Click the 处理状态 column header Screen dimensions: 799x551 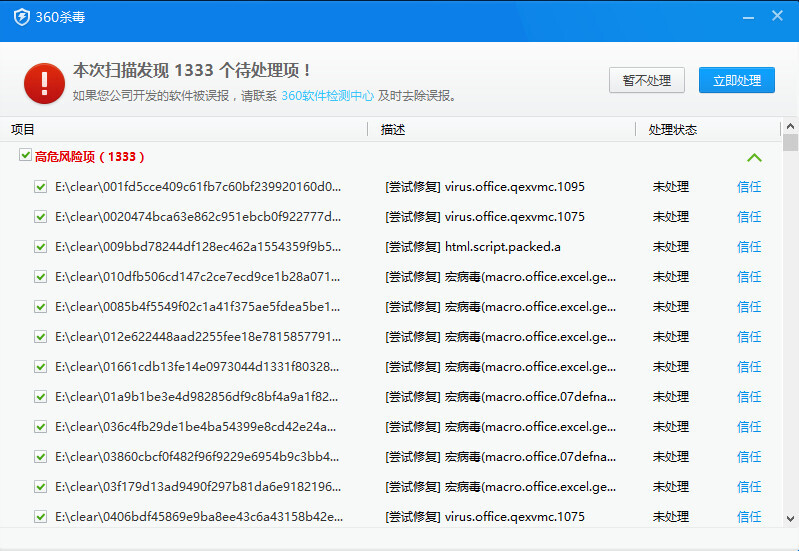(672, 130)
